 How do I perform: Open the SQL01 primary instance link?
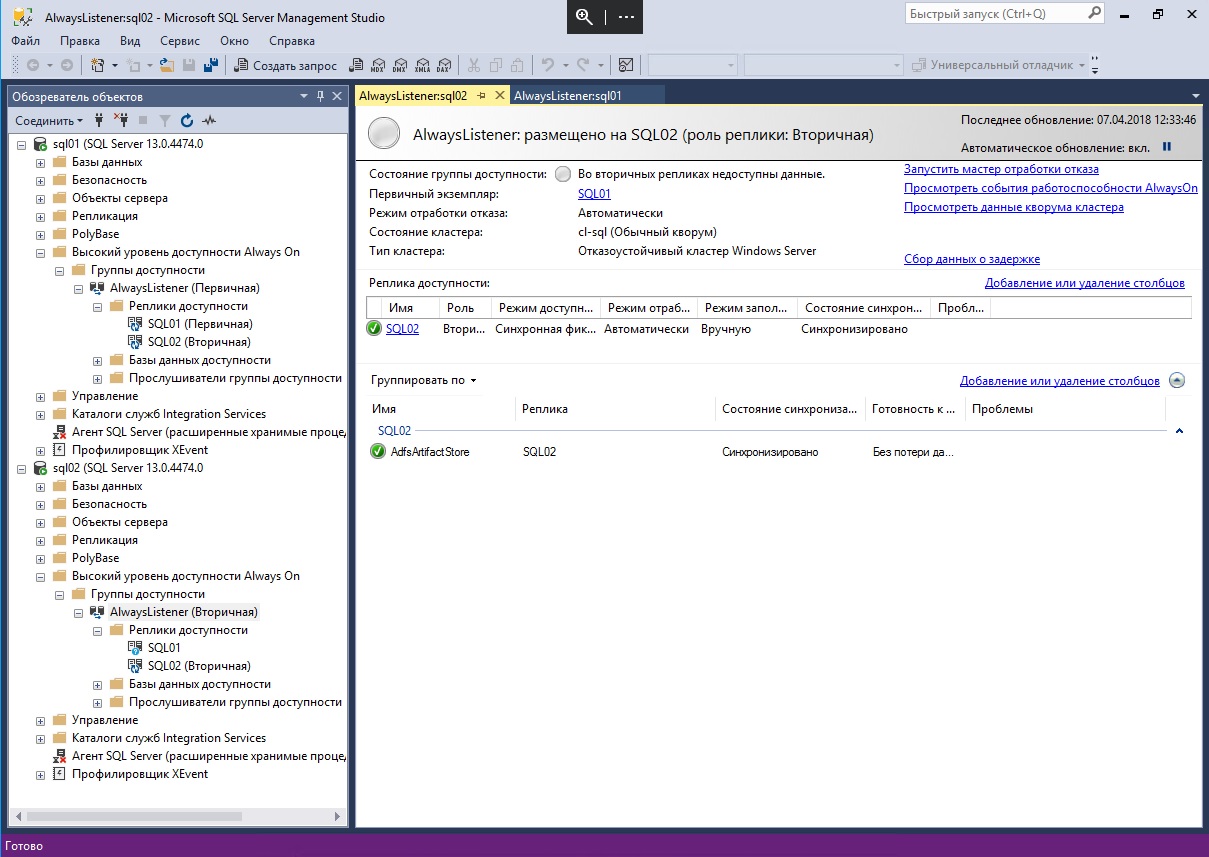(x=594, y=194)
